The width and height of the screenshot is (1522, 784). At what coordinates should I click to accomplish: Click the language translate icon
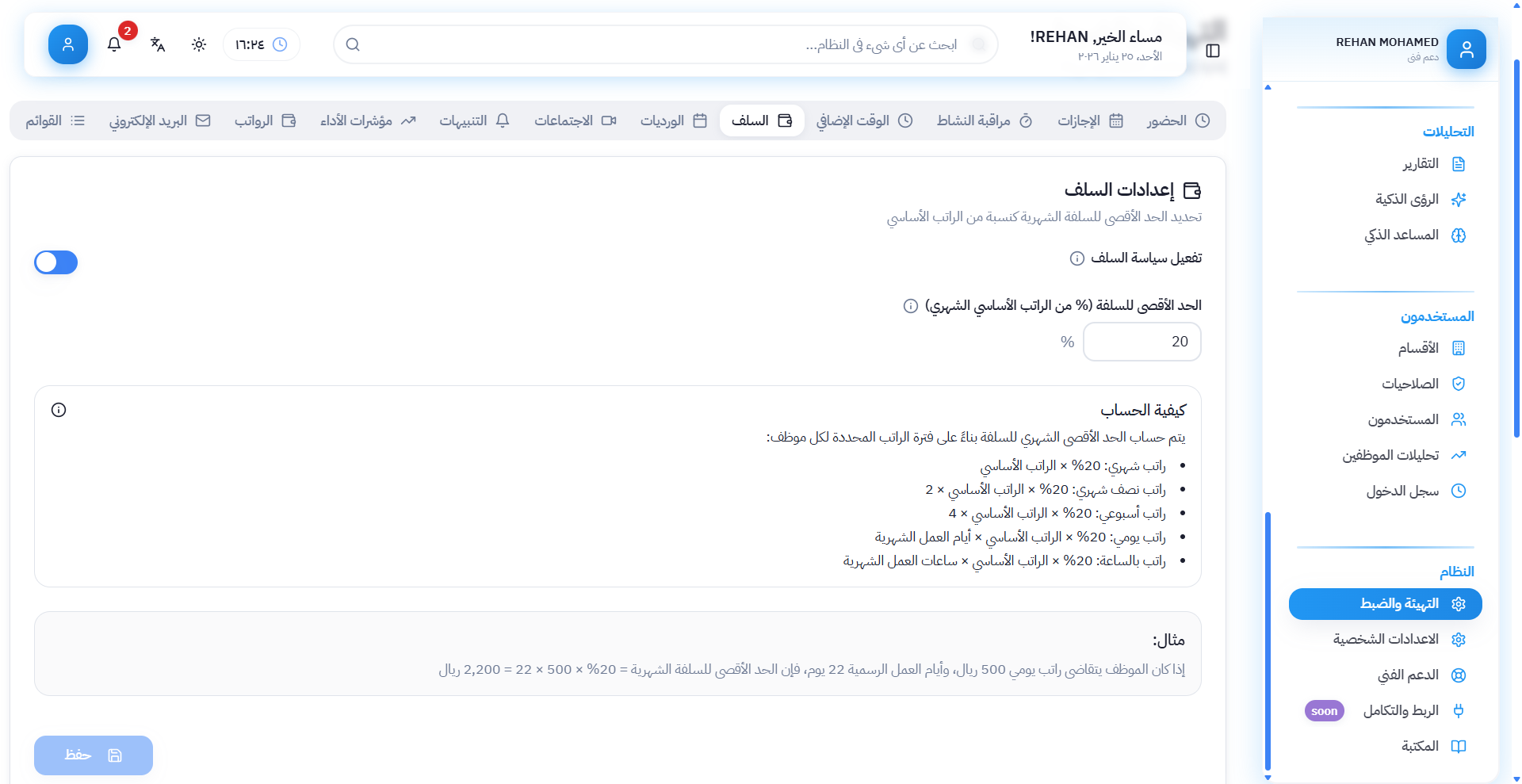[x=158, y=44]
